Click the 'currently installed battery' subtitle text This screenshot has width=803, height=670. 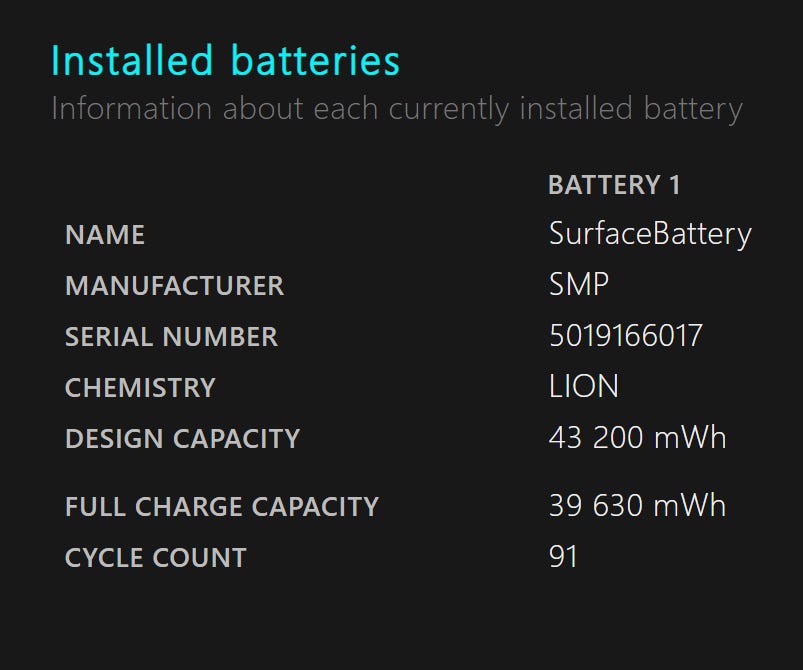tap(565, 109)
